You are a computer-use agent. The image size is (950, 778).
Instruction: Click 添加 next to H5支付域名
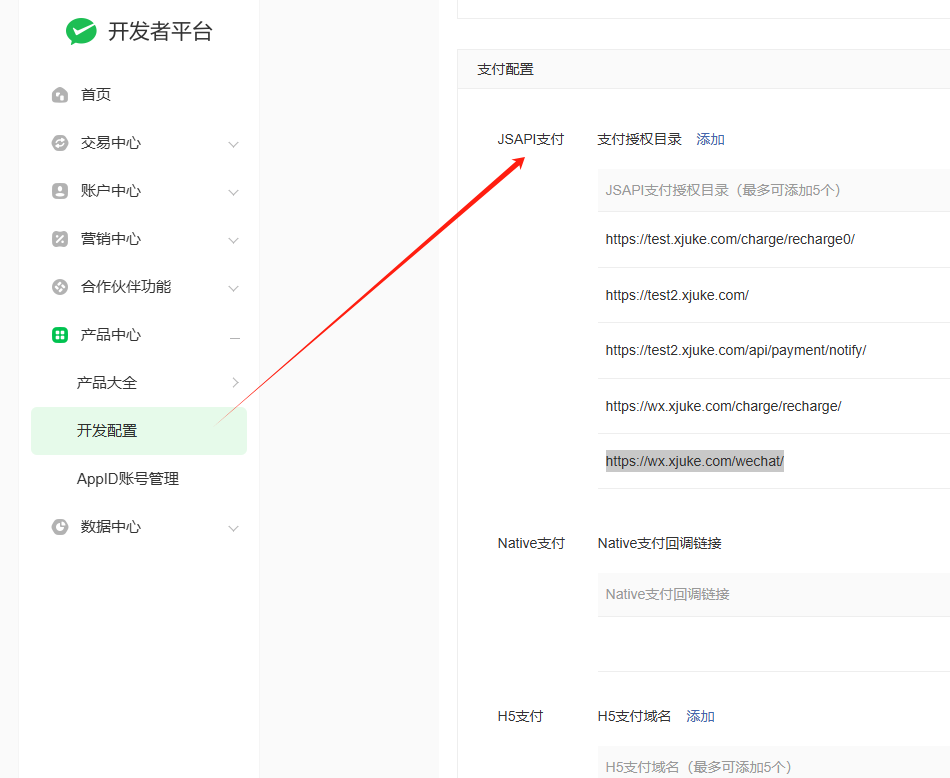[x=700, y=716]
